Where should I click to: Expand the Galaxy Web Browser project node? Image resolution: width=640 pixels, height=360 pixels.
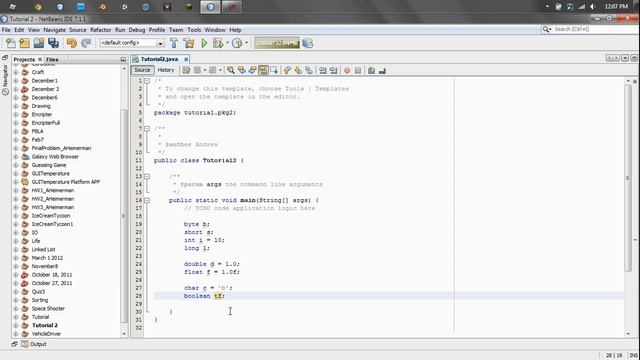pyautogui.click(x=16, y=157)
